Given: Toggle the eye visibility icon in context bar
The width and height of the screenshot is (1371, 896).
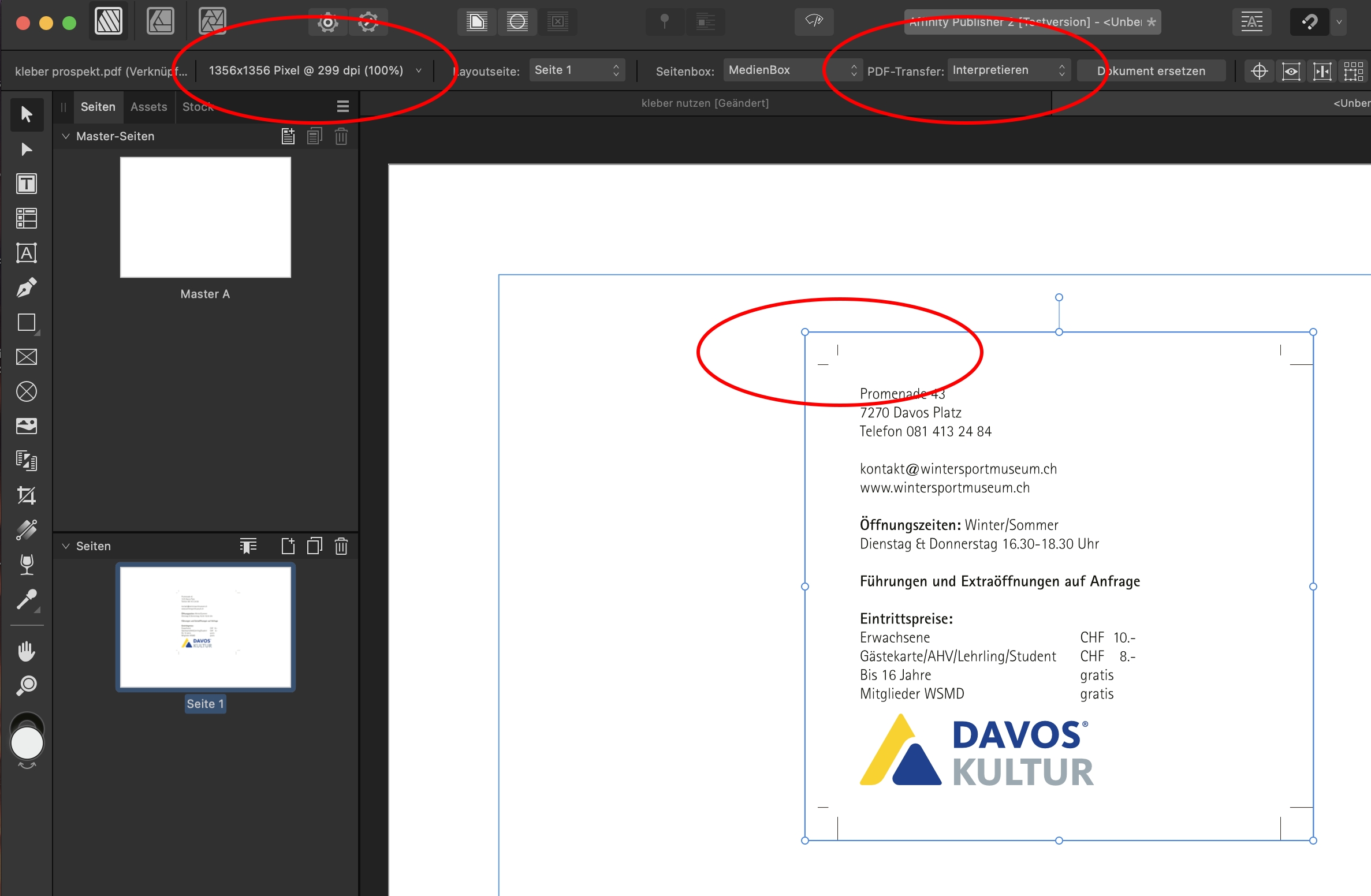Looking at the screenshot, I should [1291, 71].
